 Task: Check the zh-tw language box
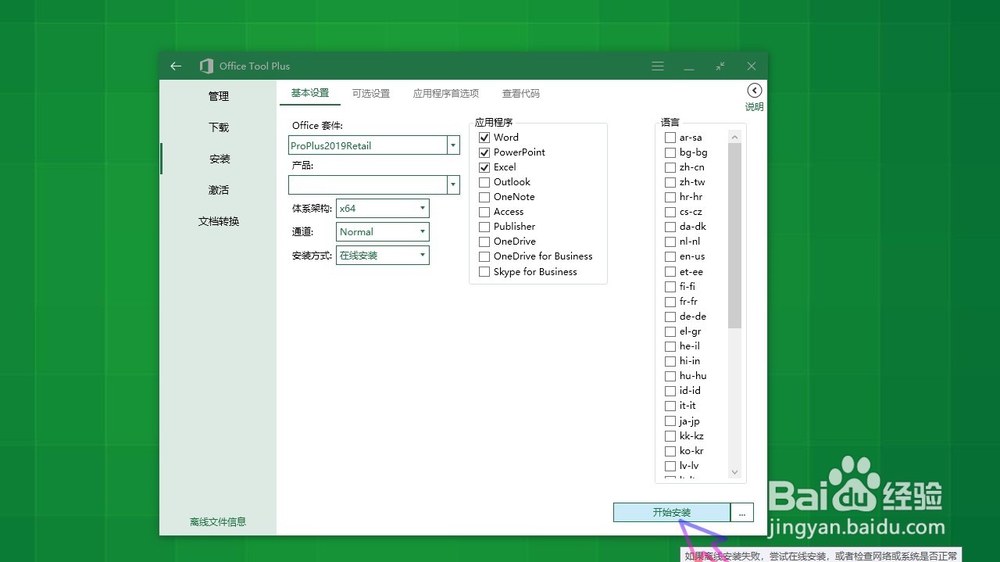(x=670, y=182)
